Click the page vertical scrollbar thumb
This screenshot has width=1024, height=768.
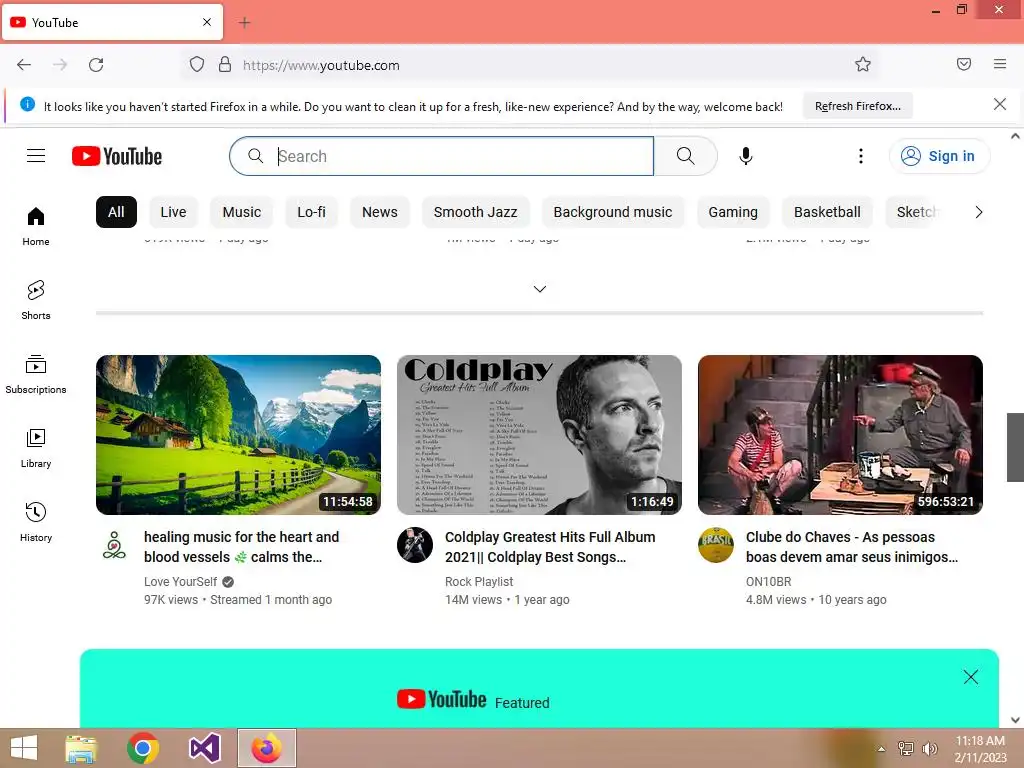pyautogui.click(x=1015, y=447)
